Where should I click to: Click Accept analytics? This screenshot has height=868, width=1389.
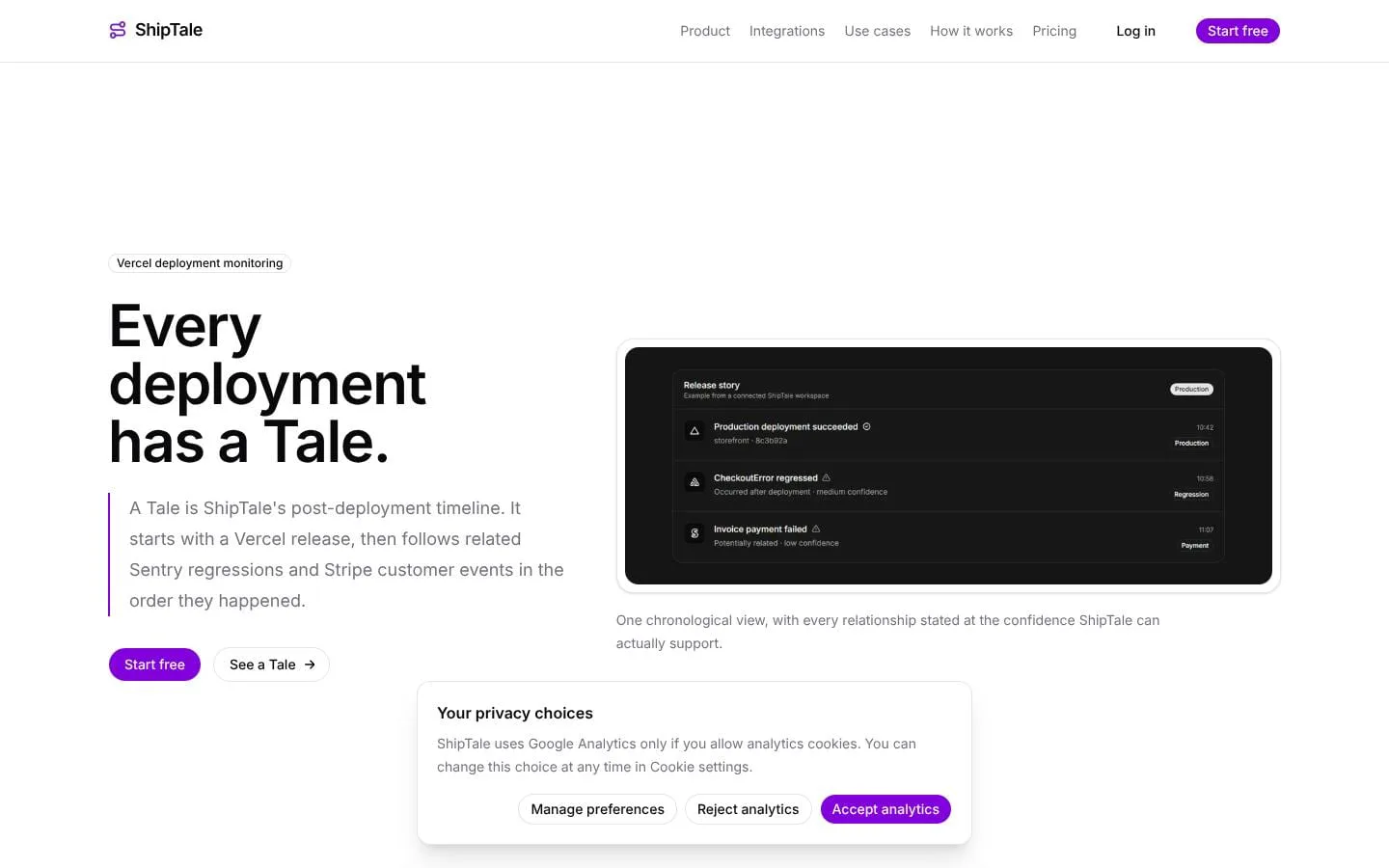point(885,809)
